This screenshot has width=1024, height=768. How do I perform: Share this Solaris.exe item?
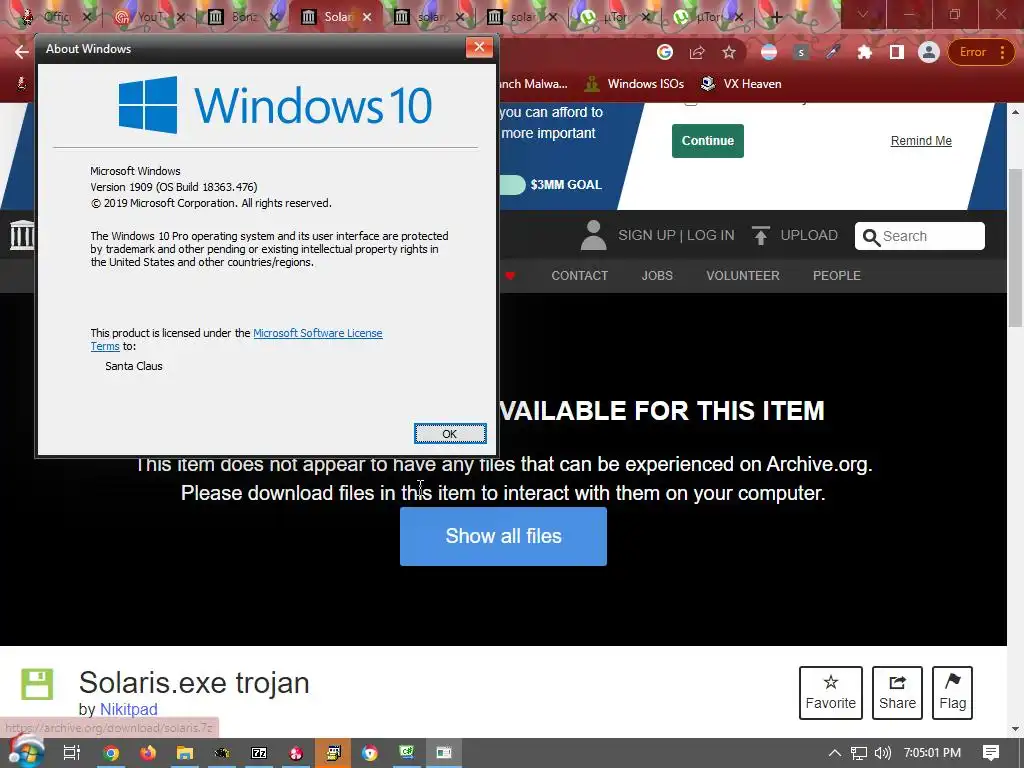[897, 693]
